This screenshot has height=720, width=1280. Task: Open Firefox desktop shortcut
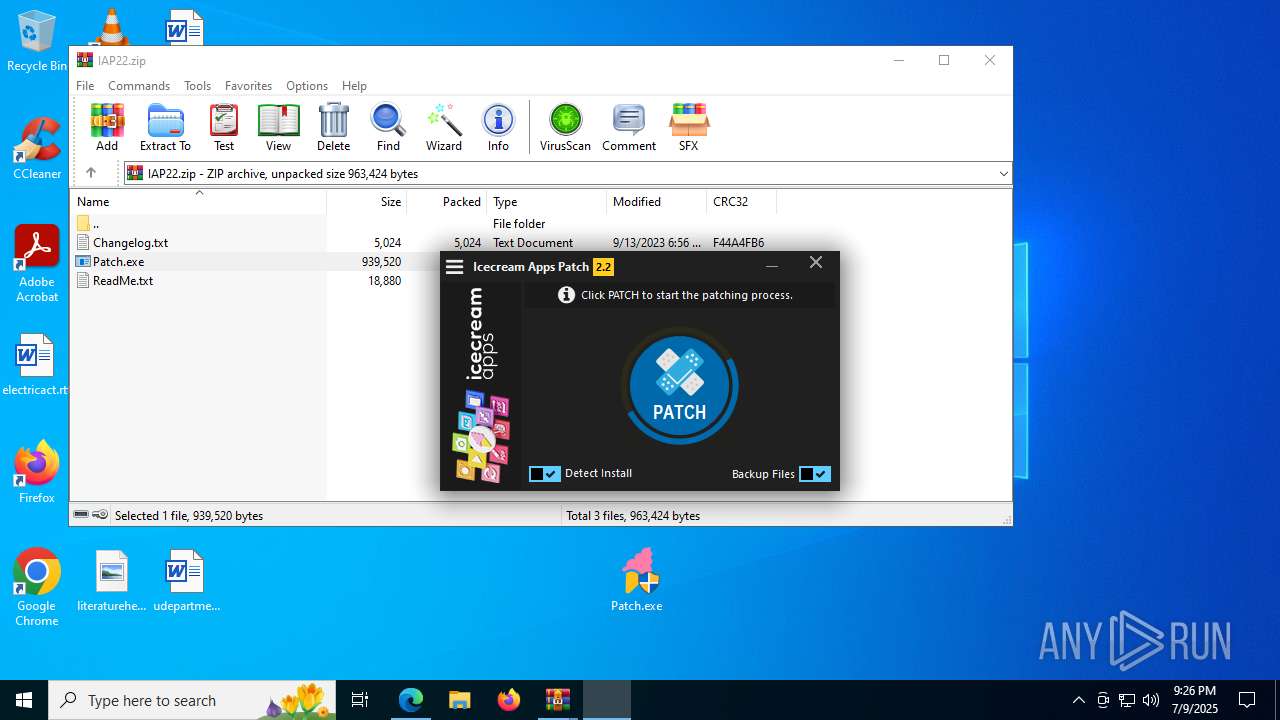[37, 472]
